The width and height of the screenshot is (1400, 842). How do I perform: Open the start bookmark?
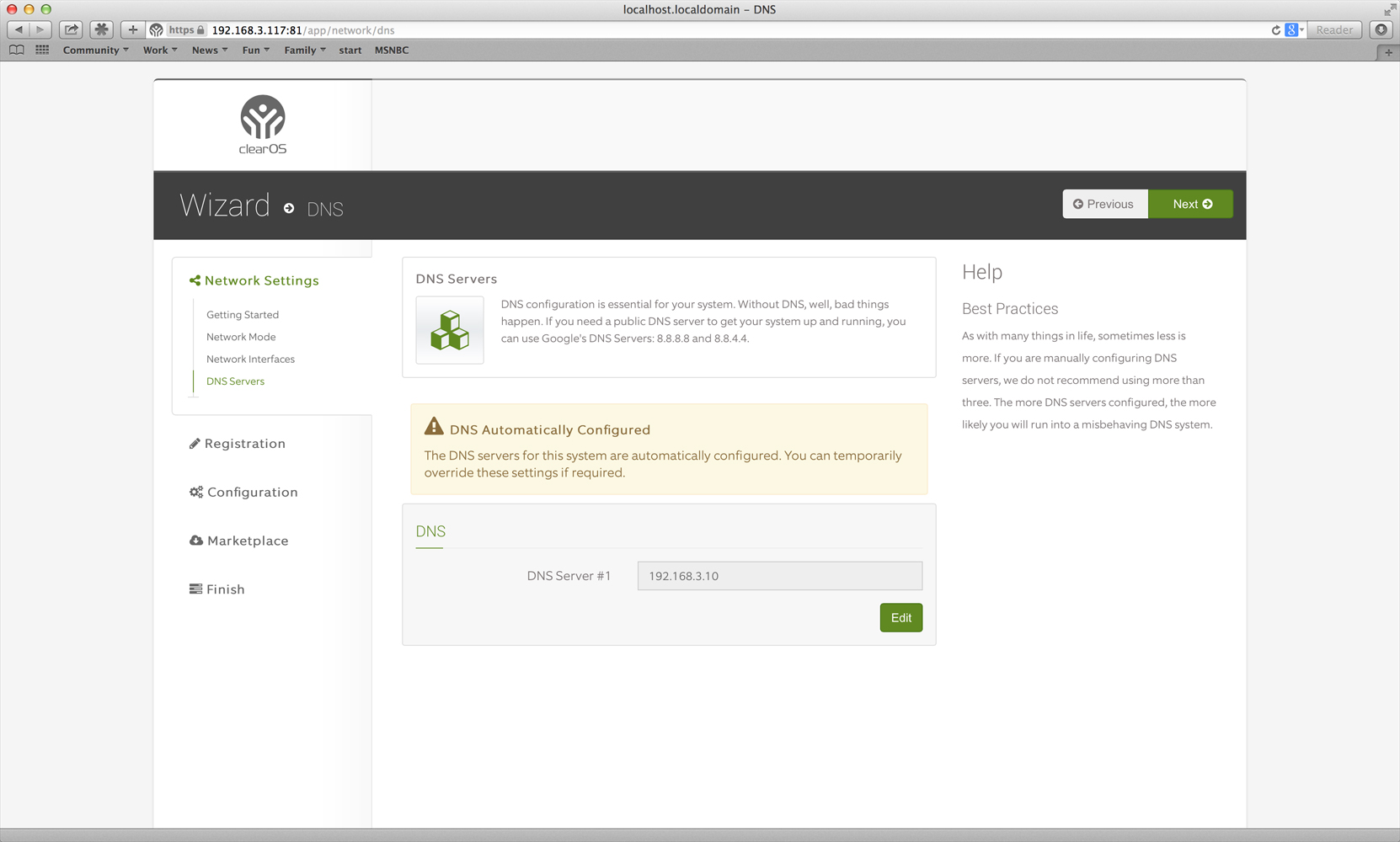[350, 51]
